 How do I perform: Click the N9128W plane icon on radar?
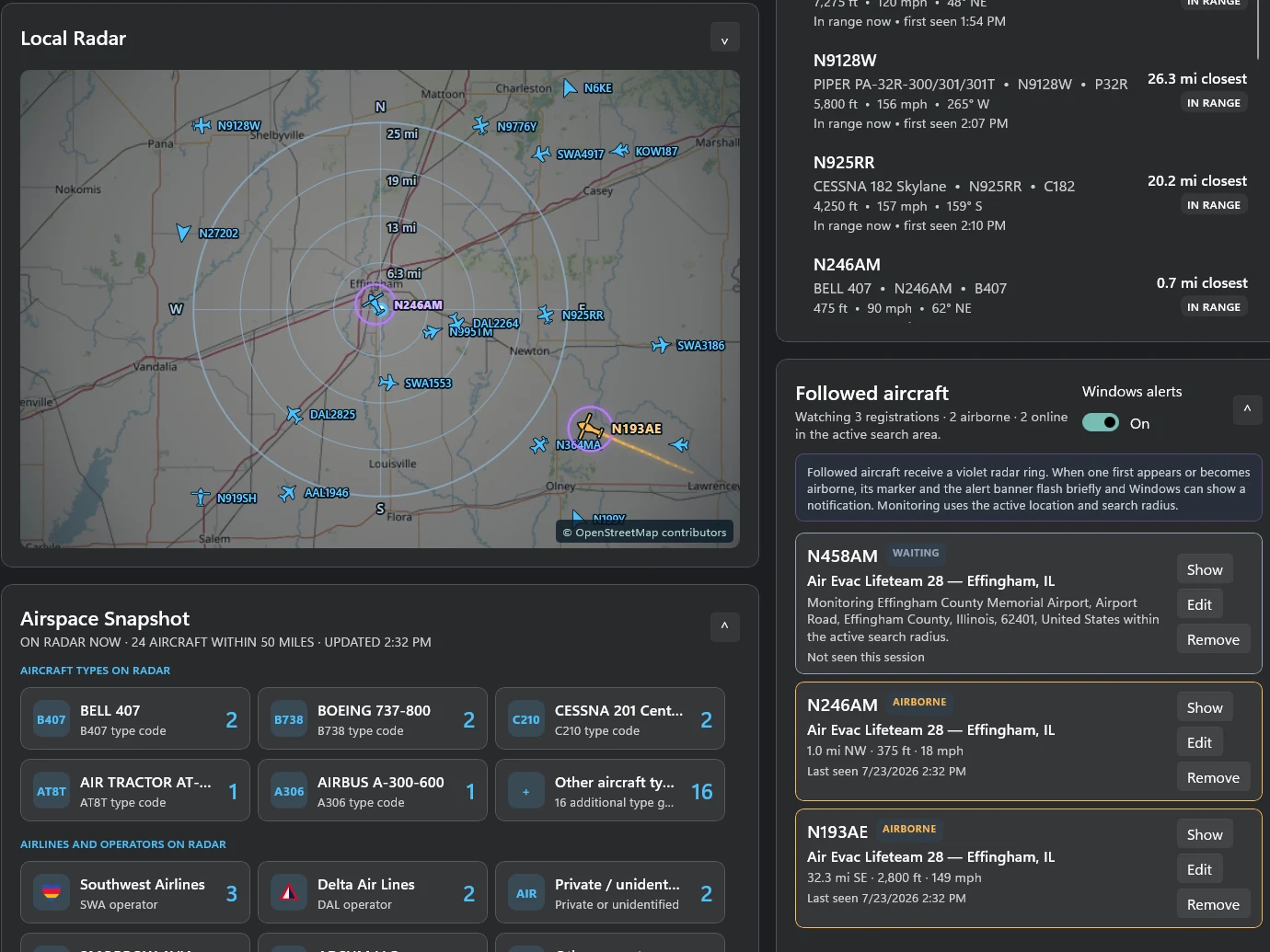pyautogui.click(x=202, y=125)
